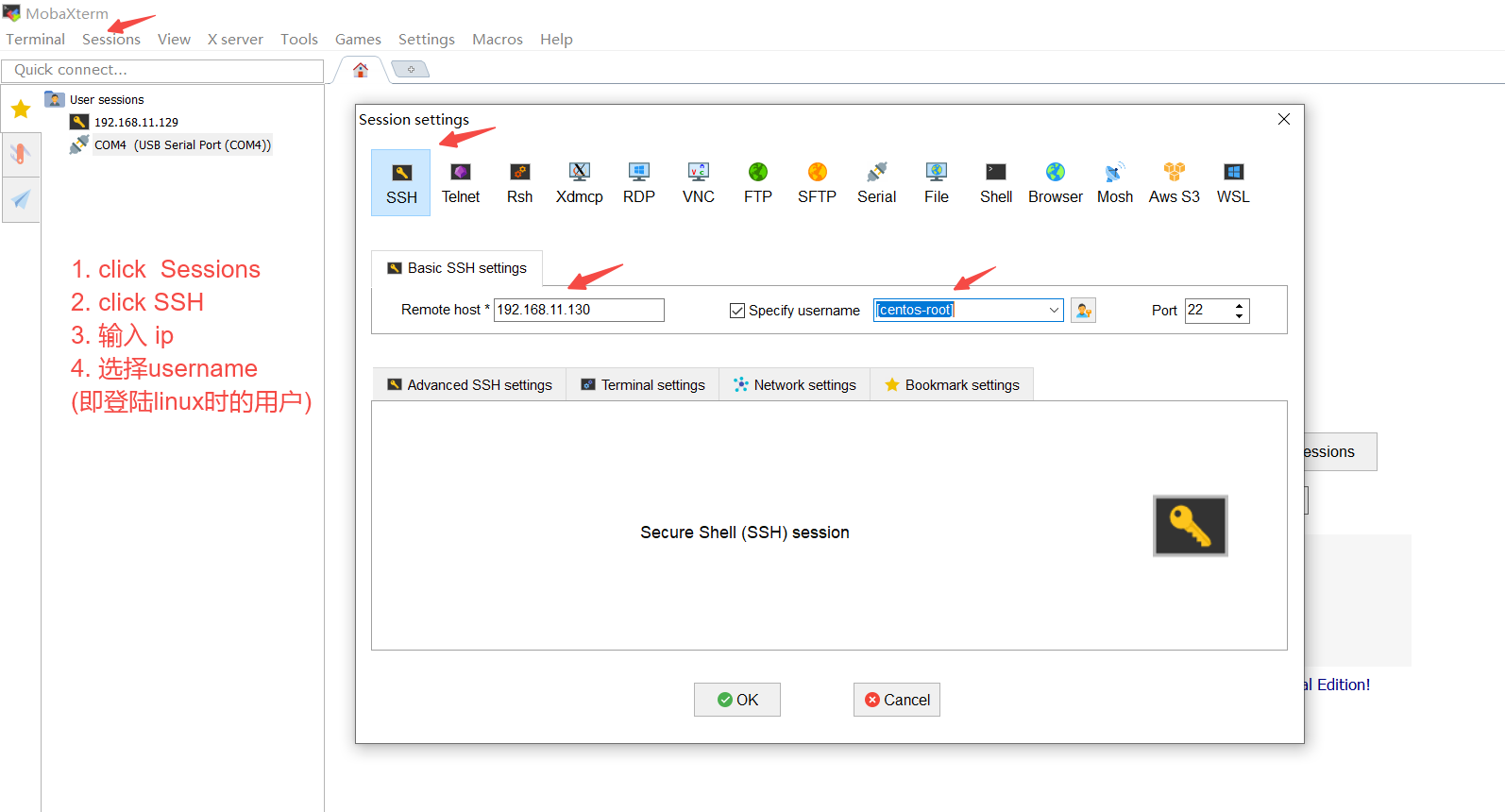
Task: Open the Settings menu
Action: tap(427, 40)
